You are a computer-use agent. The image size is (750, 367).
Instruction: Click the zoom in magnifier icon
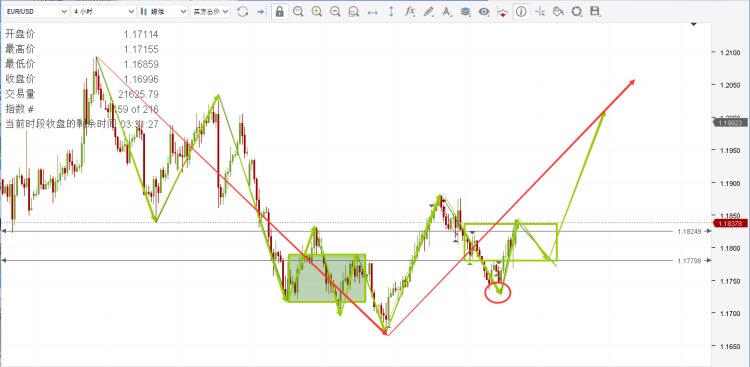(316, 12)
